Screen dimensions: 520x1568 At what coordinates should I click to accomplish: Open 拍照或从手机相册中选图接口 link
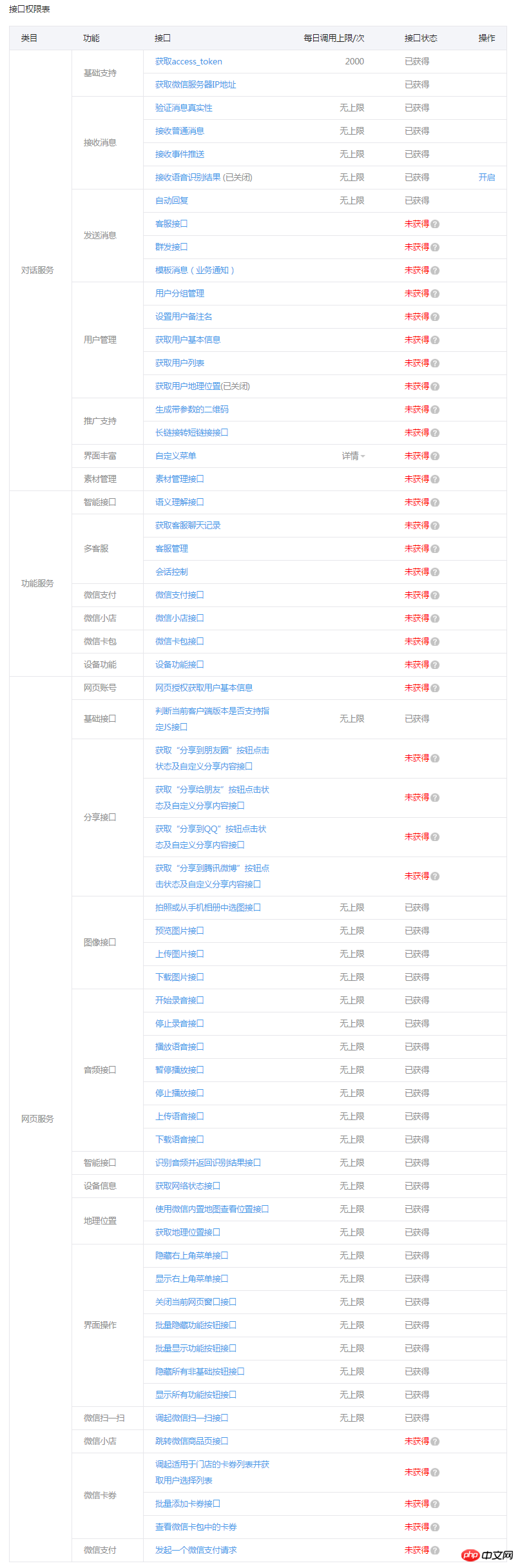pyautogui.click(x=208, y=907)
